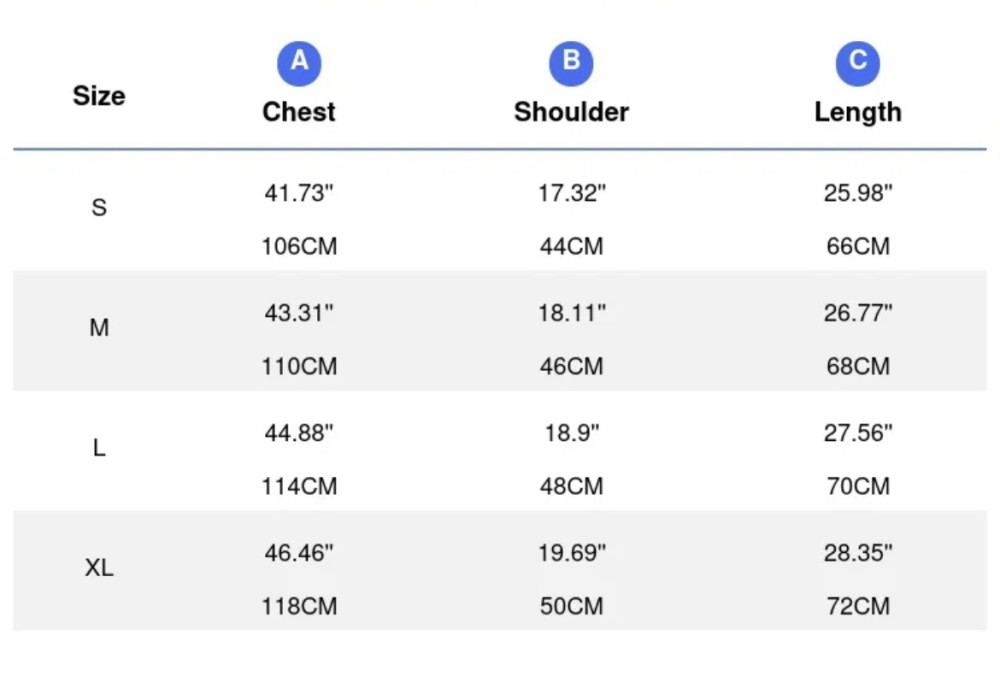Viewport: 1000px width, 676px height.
Task: Select the 106CM chest measurement
Action: tap(299, 246)
